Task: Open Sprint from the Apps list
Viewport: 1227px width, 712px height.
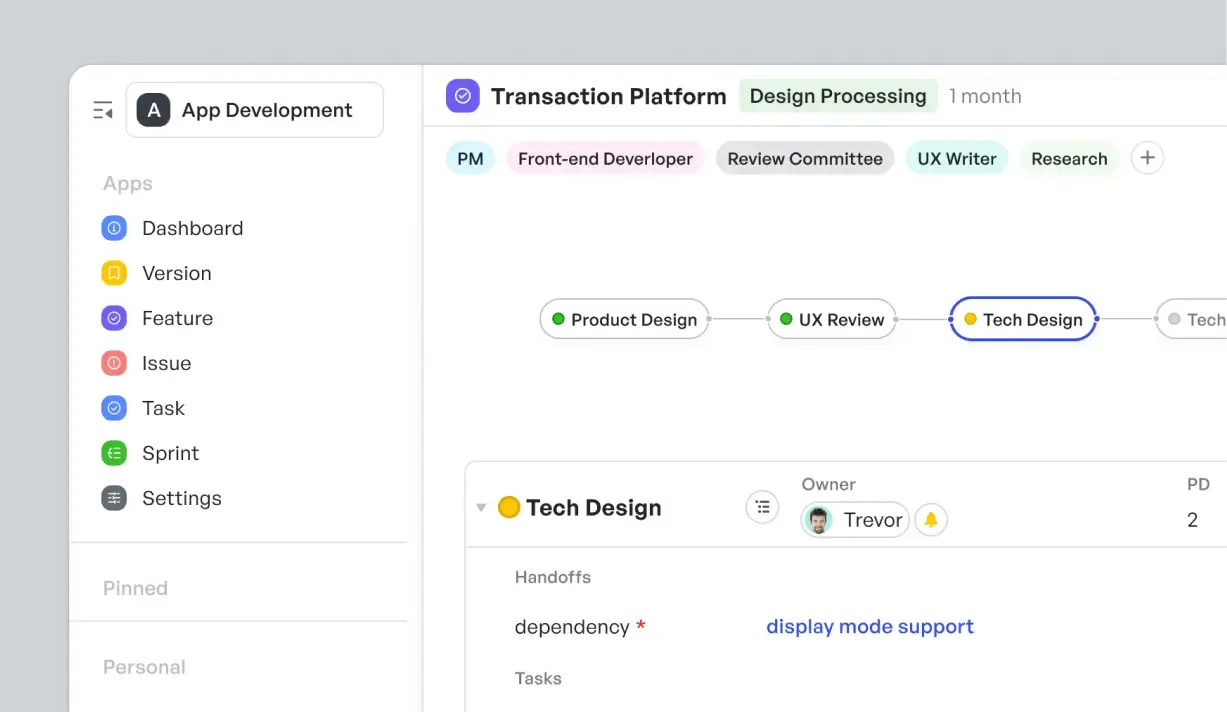Action: 170,453
